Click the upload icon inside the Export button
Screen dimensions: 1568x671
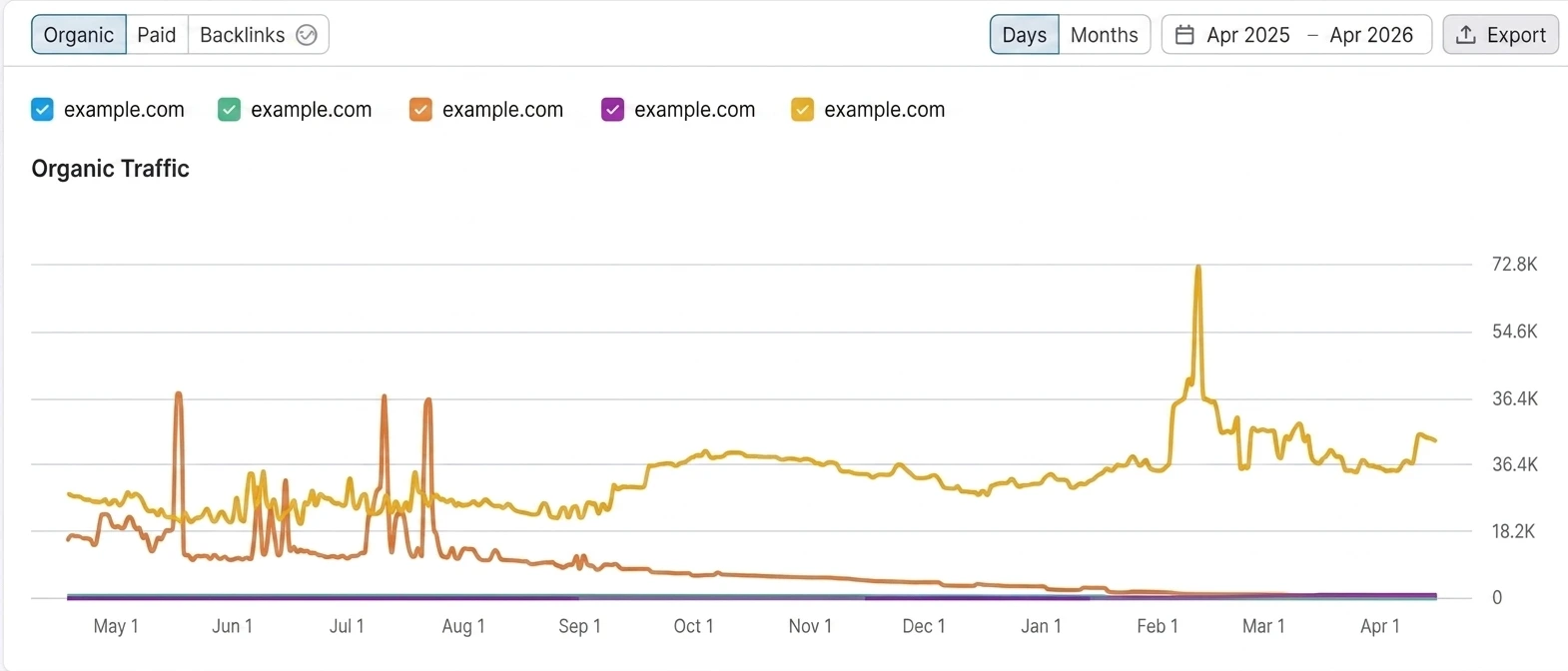click(1467, 34)
